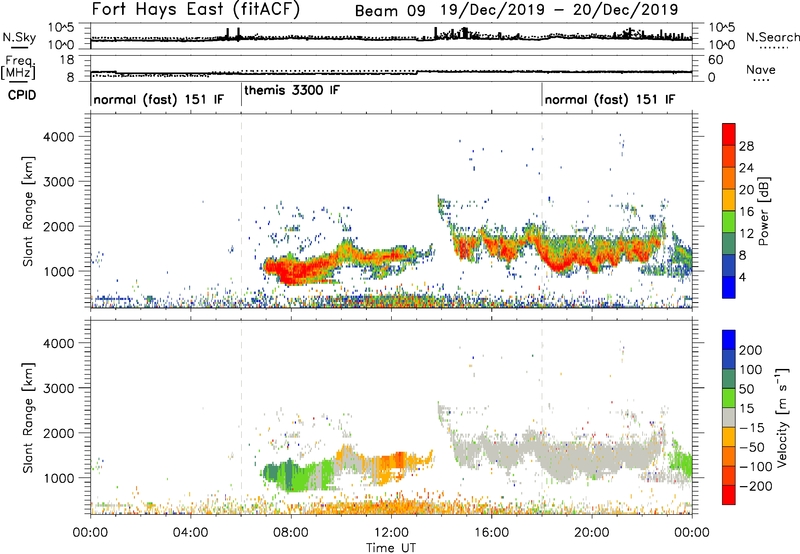Click the green velocity scatter patch near 08:00
This screenshot has width=800, height=554.
(297, 475)
